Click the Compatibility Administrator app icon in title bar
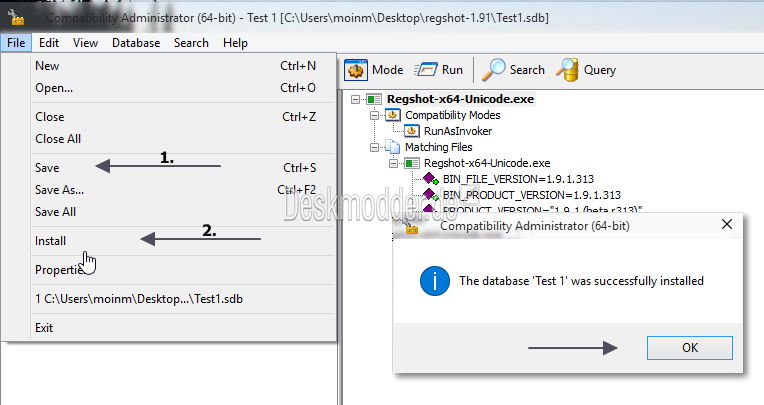Viewport: 764px width, 405px height. click(17, 18)
